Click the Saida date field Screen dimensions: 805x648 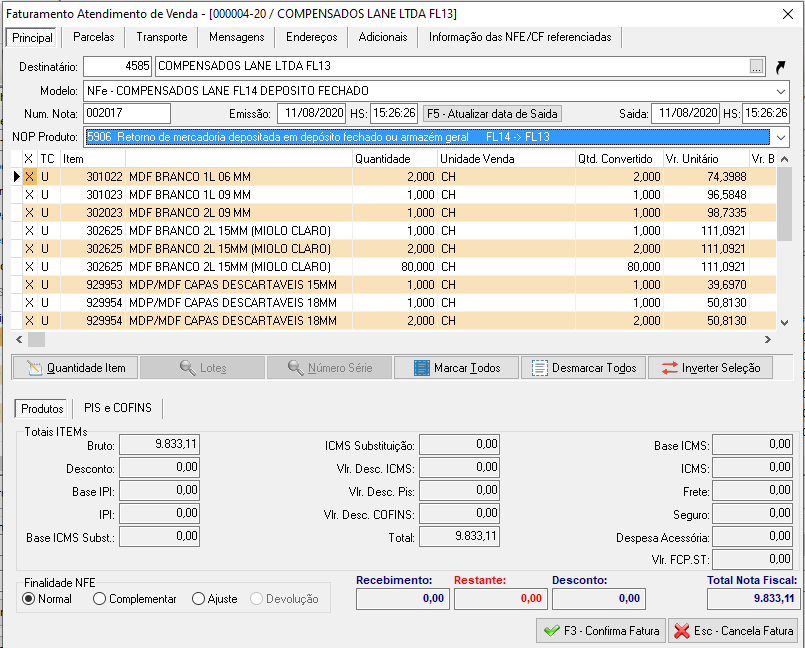[685, 113]
